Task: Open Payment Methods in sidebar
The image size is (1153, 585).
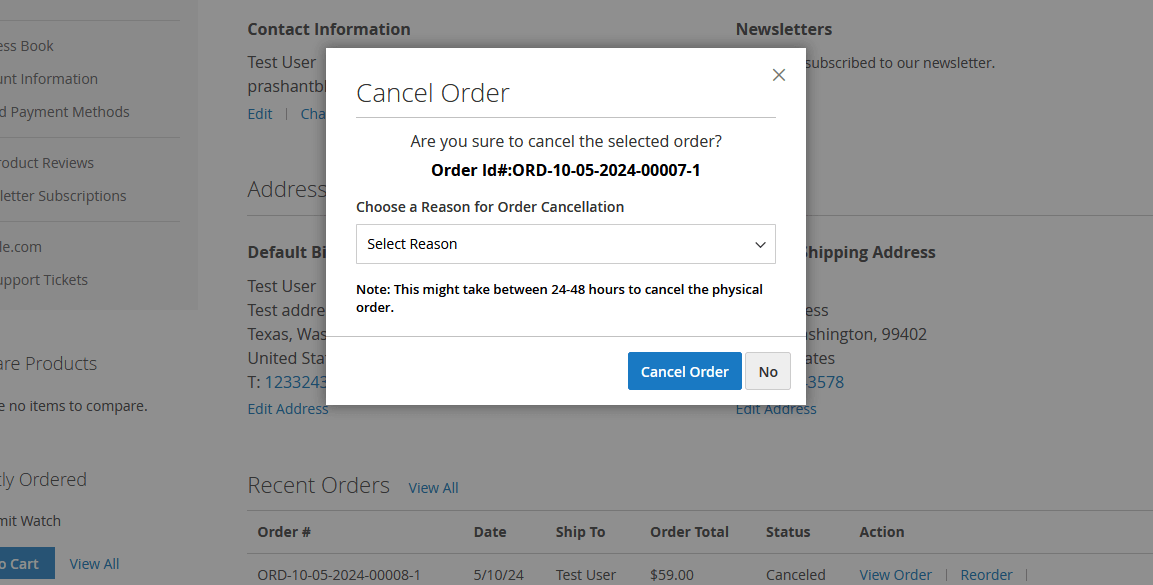Action: 65,112
